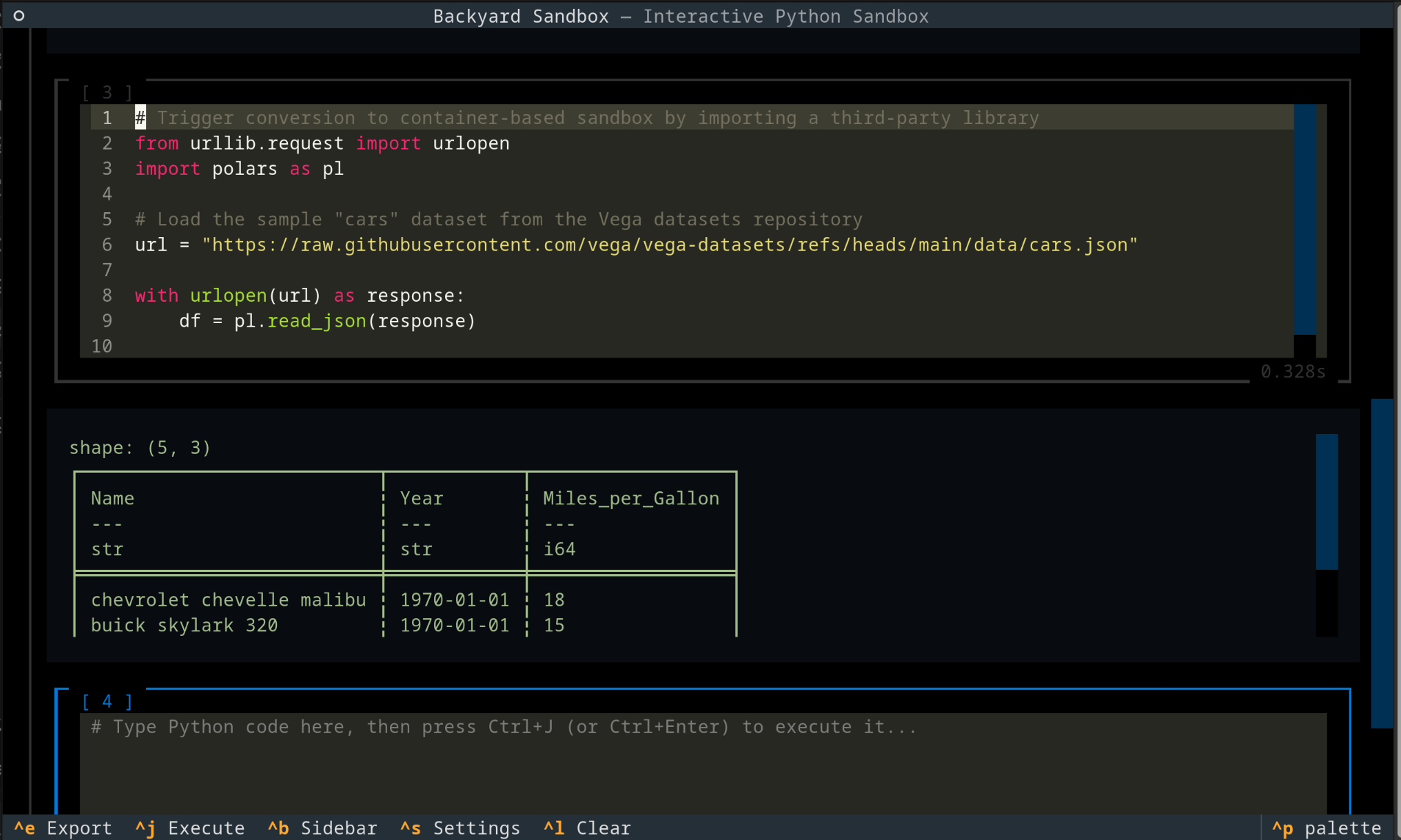
Task: Click the '[ 4 ]' cell label
Action: (x=107, y=702)
